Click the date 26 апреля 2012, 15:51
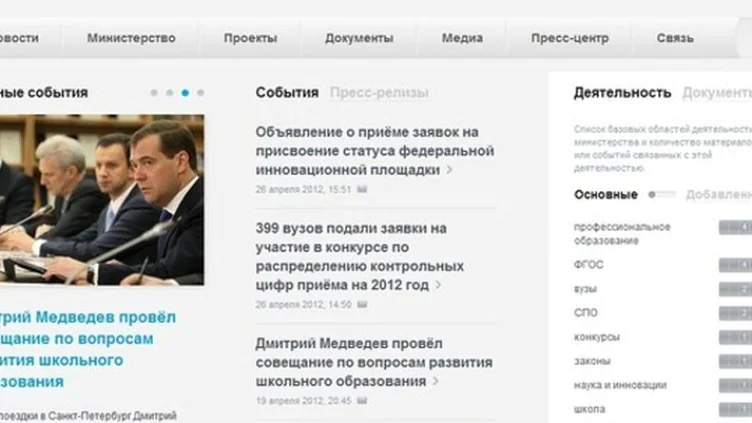The image size is (752, 423). (x=303, y=189)
